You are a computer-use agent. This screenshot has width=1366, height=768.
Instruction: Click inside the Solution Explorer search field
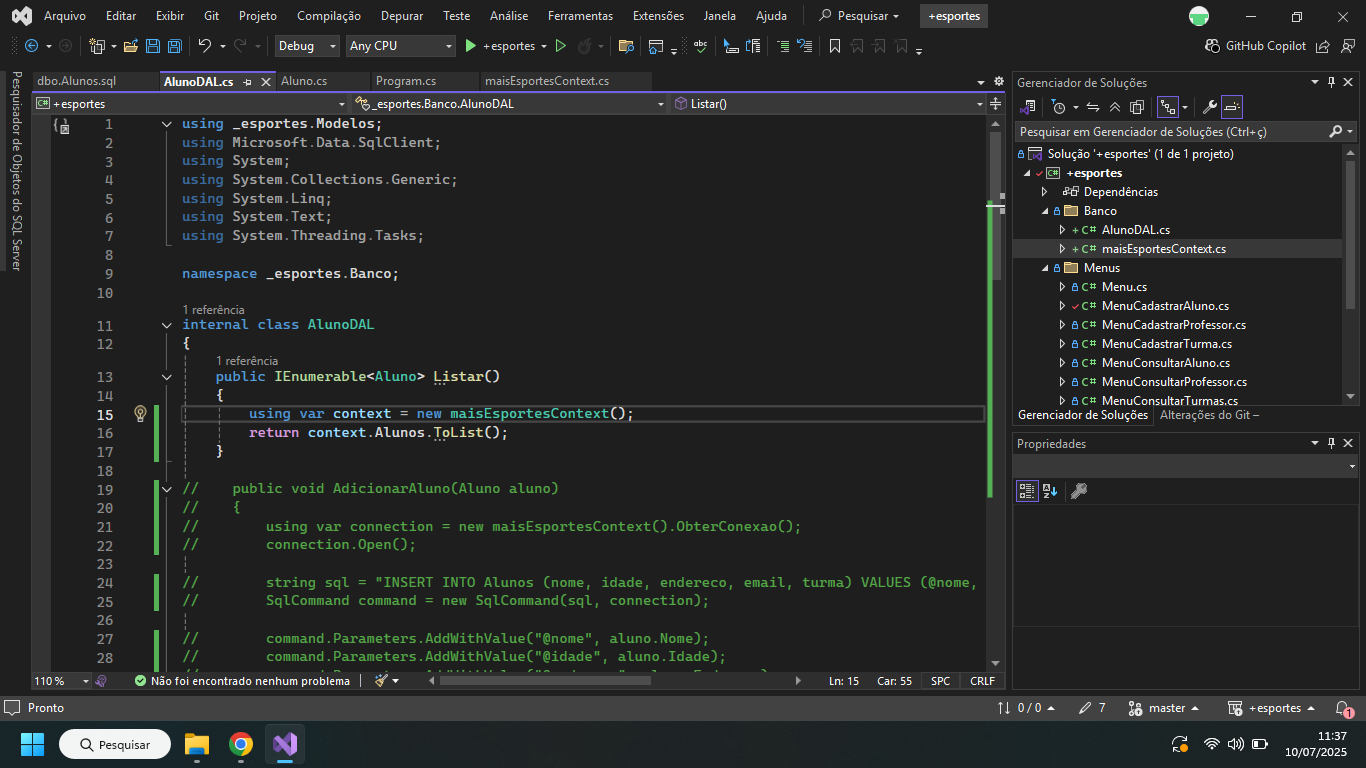(x=1172, y=131)
